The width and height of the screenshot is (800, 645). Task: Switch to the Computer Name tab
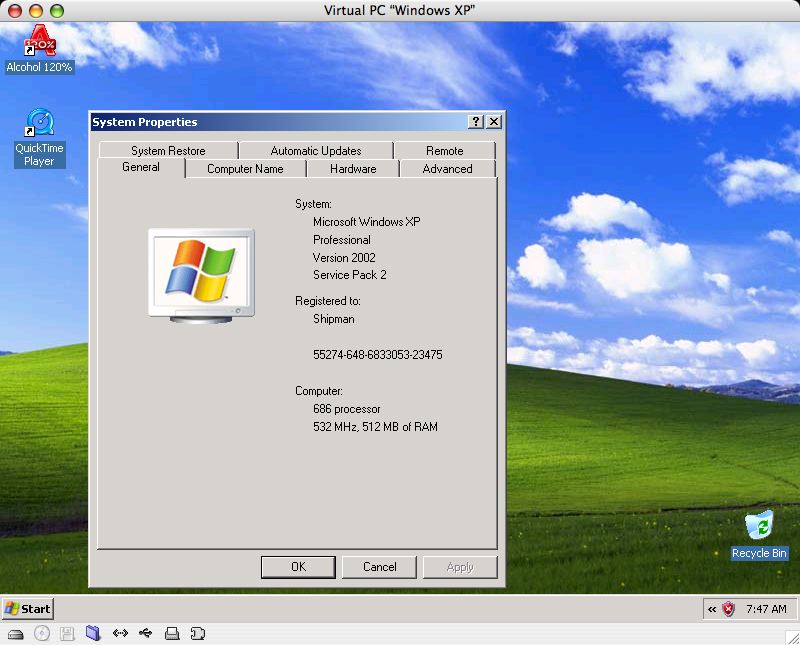245,168
